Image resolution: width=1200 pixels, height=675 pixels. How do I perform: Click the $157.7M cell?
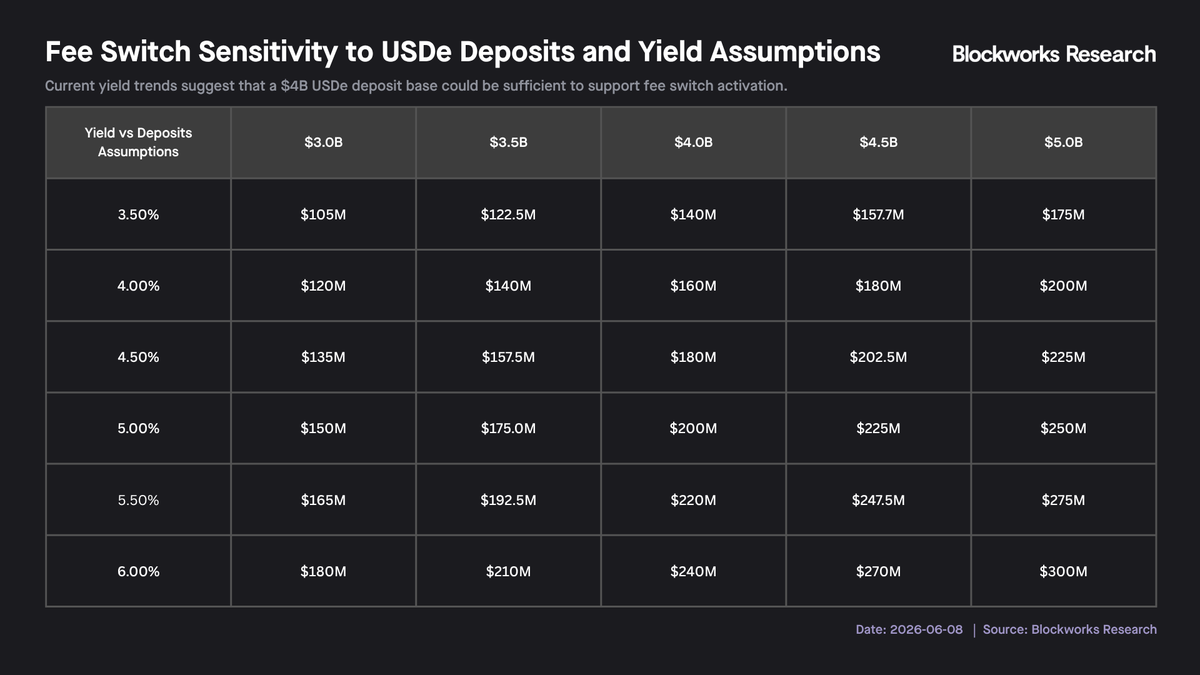(x=878, y=214)
